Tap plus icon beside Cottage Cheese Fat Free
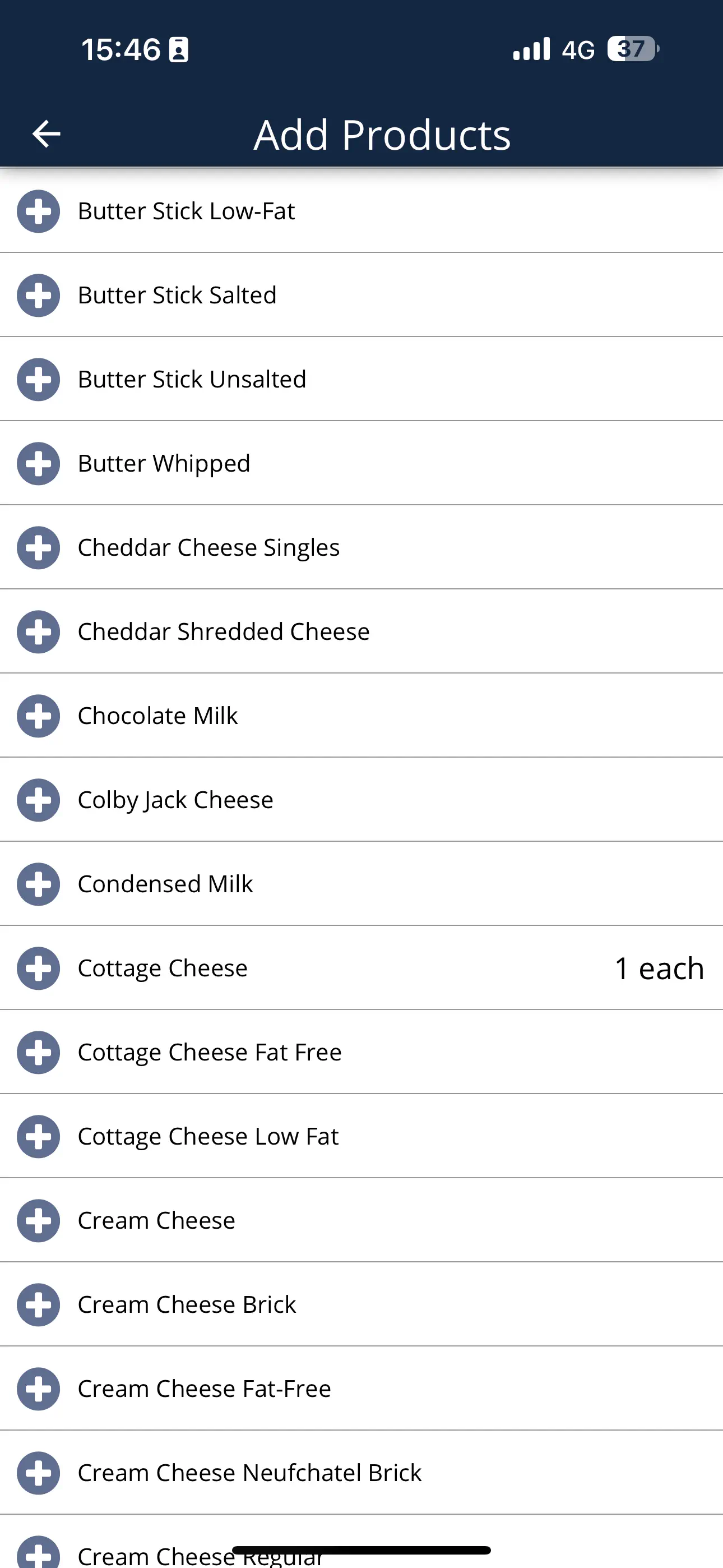 [x=38, y=1052]
